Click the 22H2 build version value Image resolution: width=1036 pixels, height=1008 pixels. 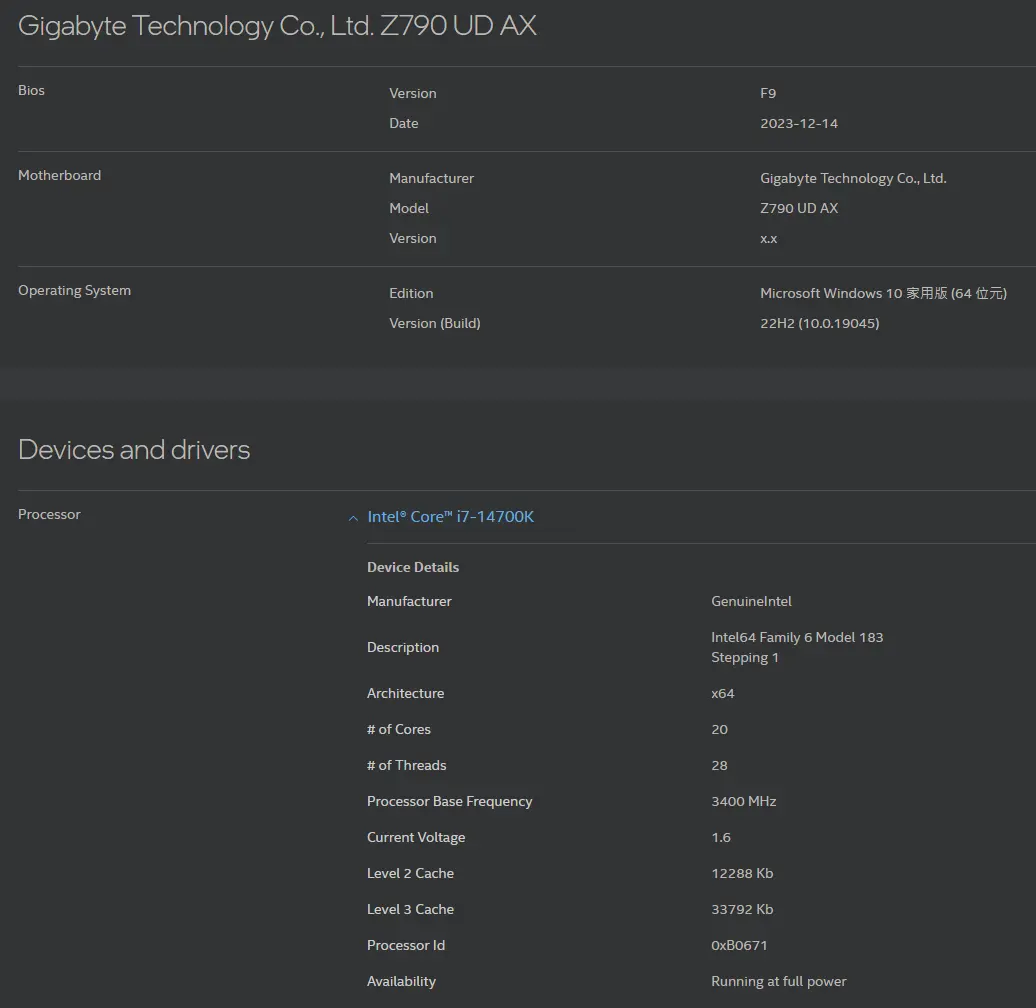pos(819,323)
